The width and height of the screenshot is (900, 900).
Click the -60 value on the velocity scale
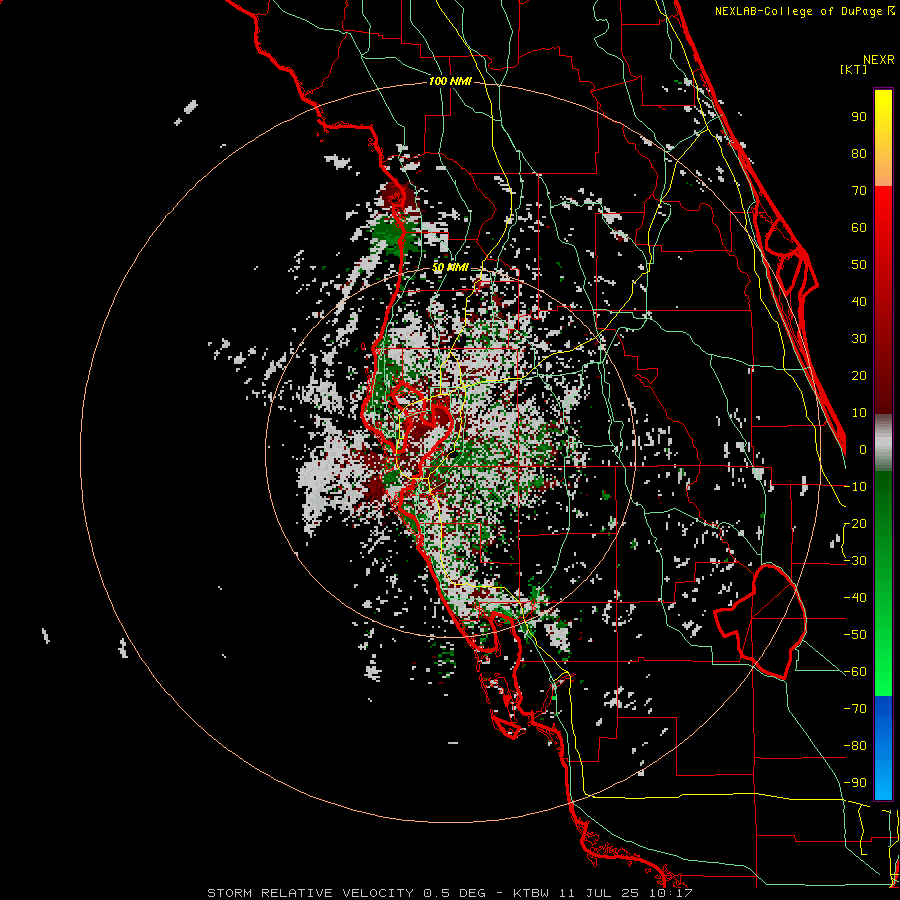(855, 672)
